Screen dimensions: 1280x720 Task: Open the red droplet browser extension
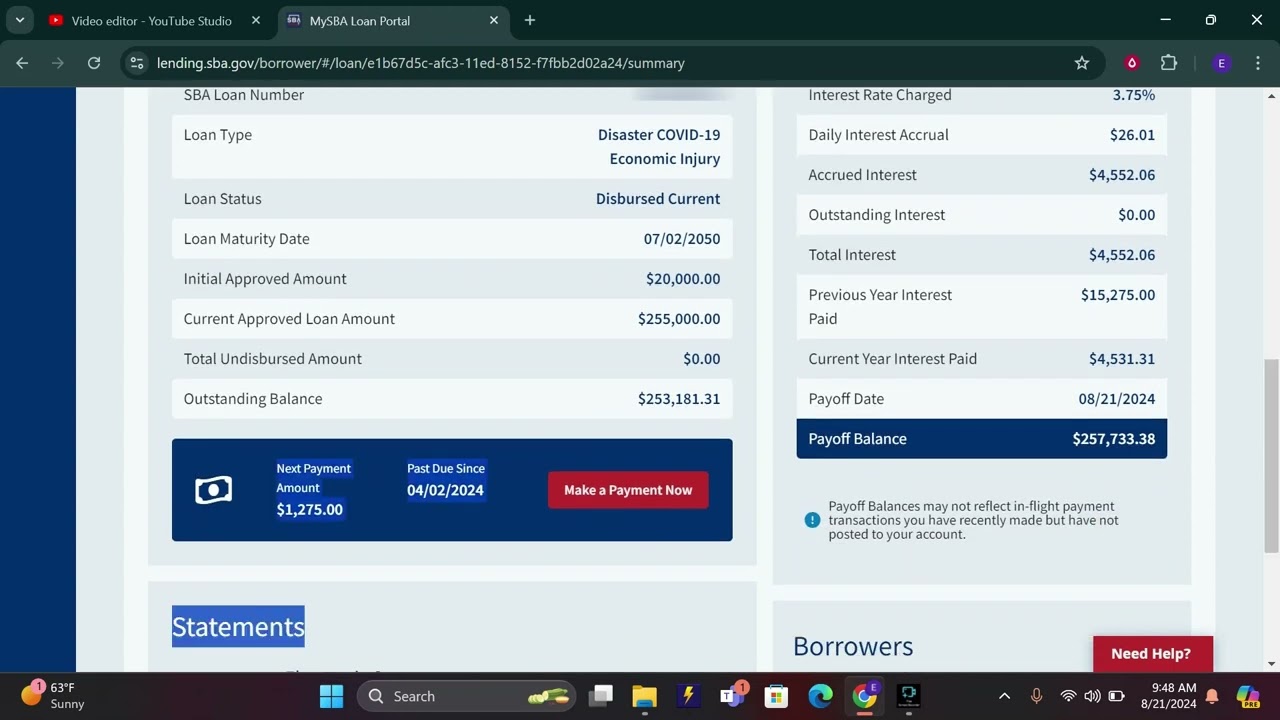point(1132,63)
